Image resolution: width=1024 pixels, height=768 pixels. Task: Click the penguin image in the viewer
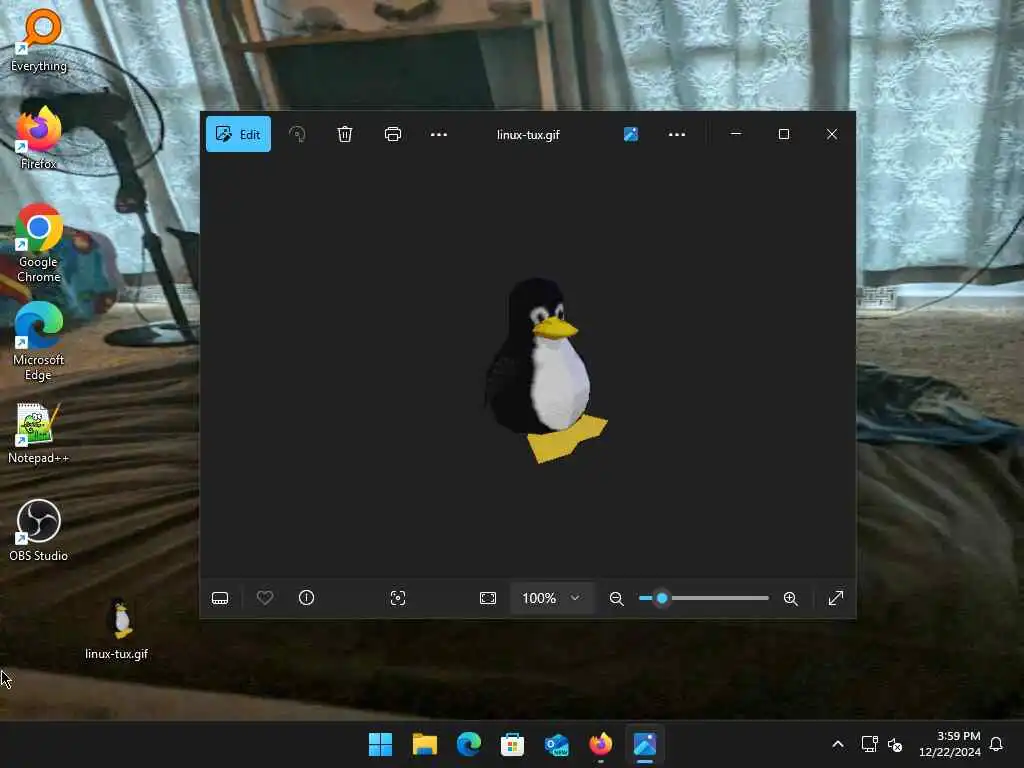[x=545, y=370]
